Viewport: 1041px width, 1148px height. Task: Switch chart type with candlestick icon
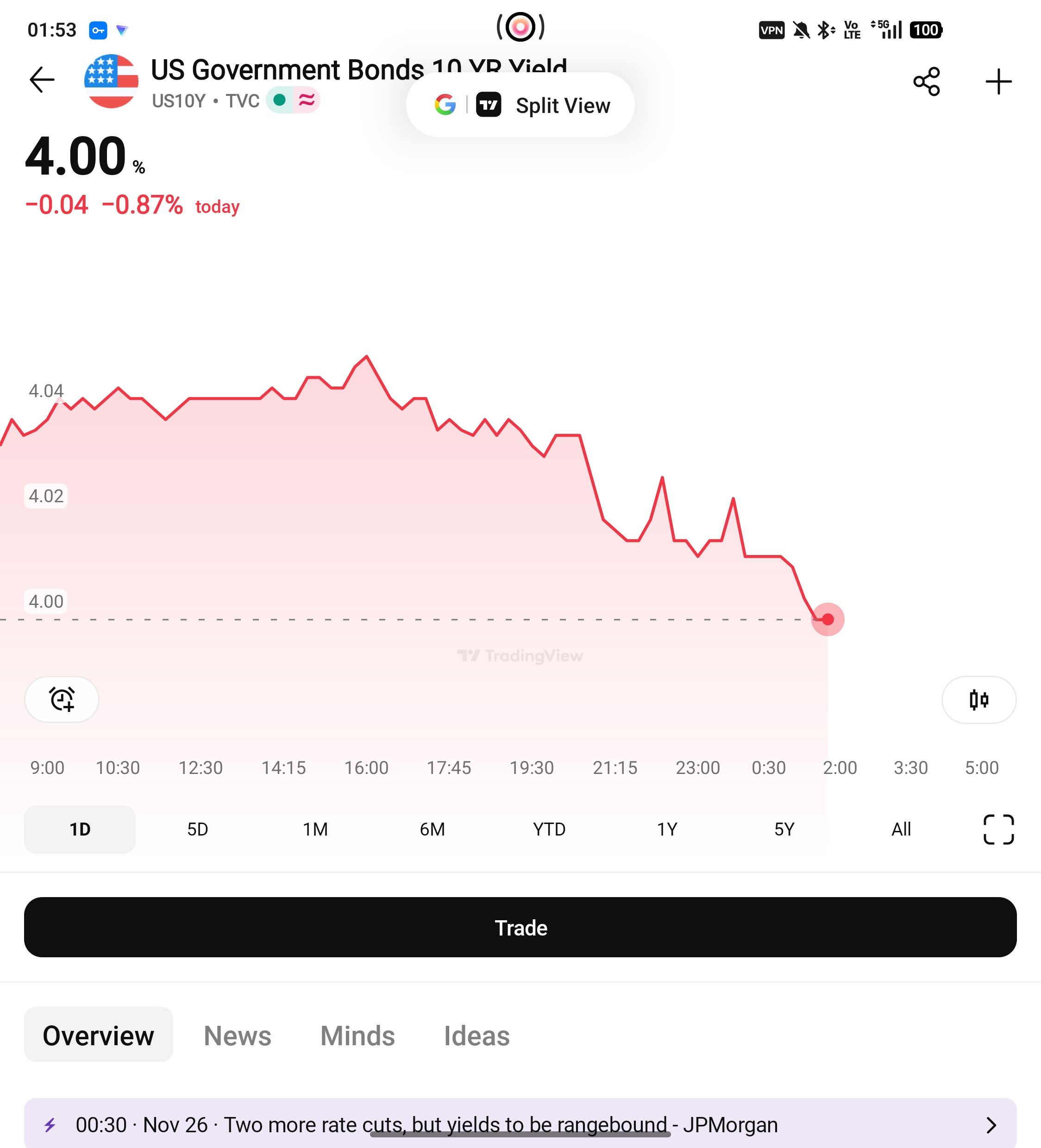tap(978, 699)
